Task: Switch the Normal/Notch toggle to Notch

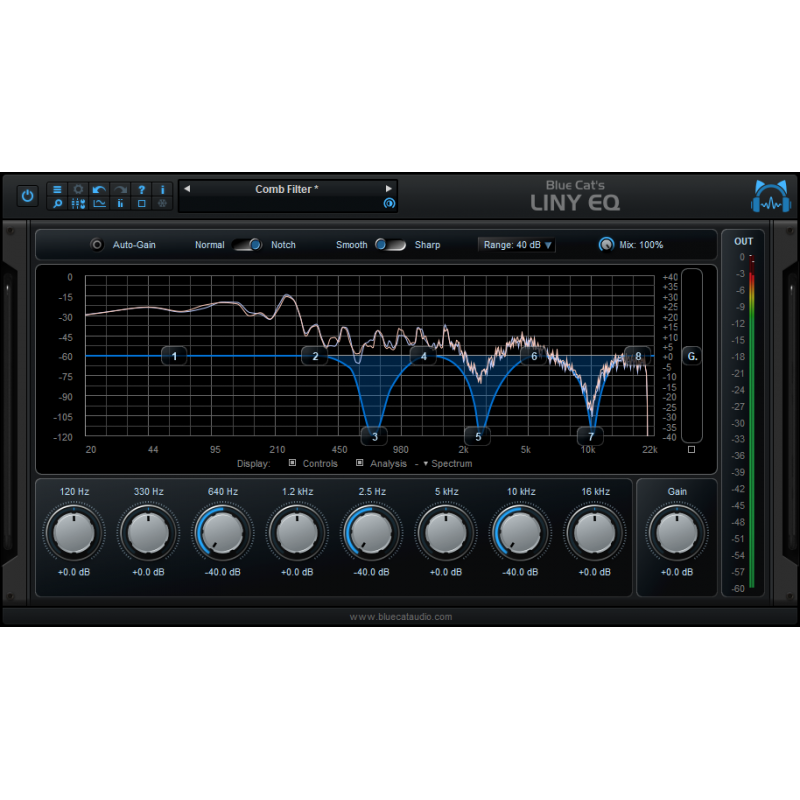Action: [256, 244]
